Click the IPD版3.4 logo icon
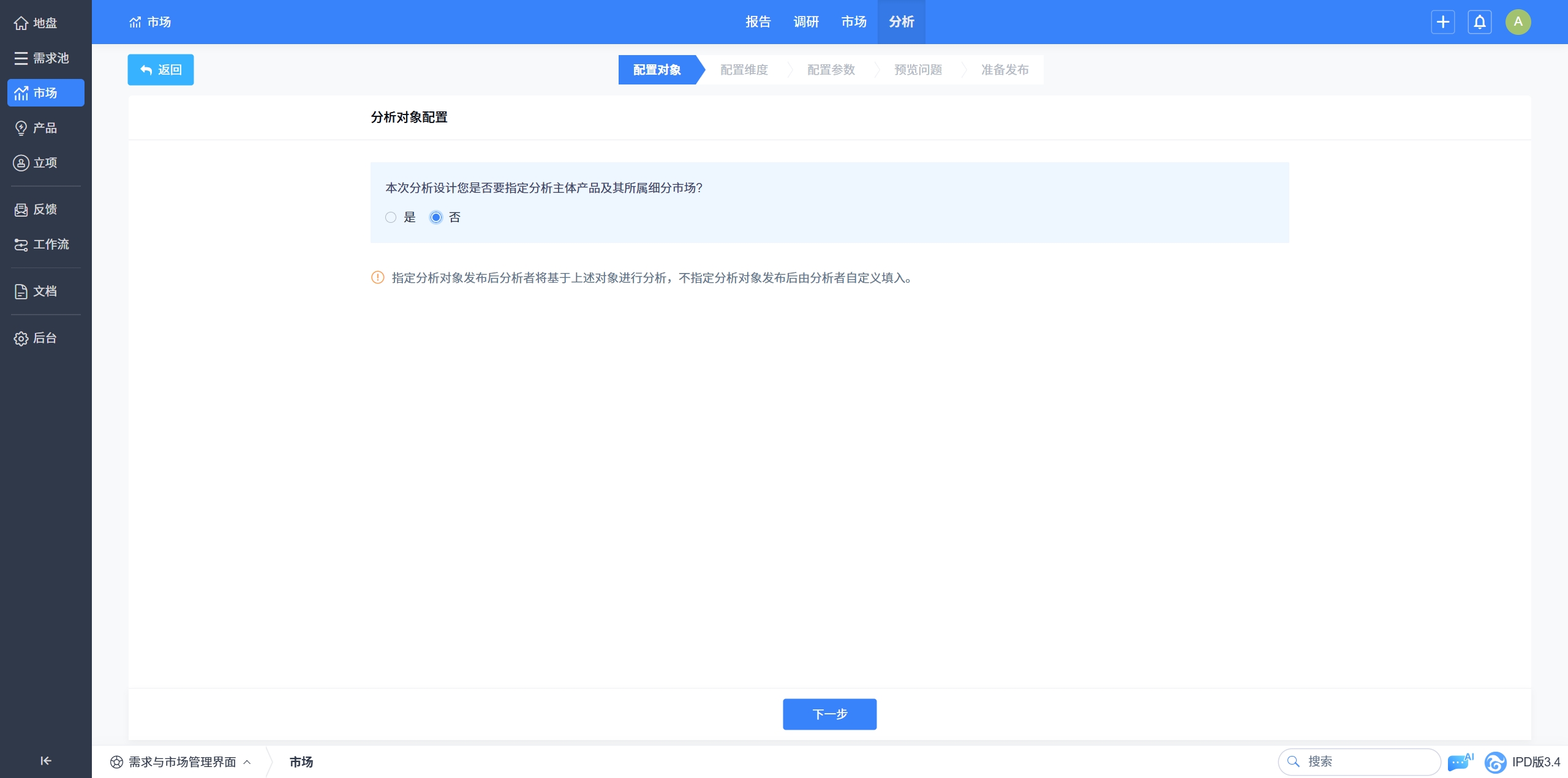Screen dimensions: 1568x778 point(1495,762)
